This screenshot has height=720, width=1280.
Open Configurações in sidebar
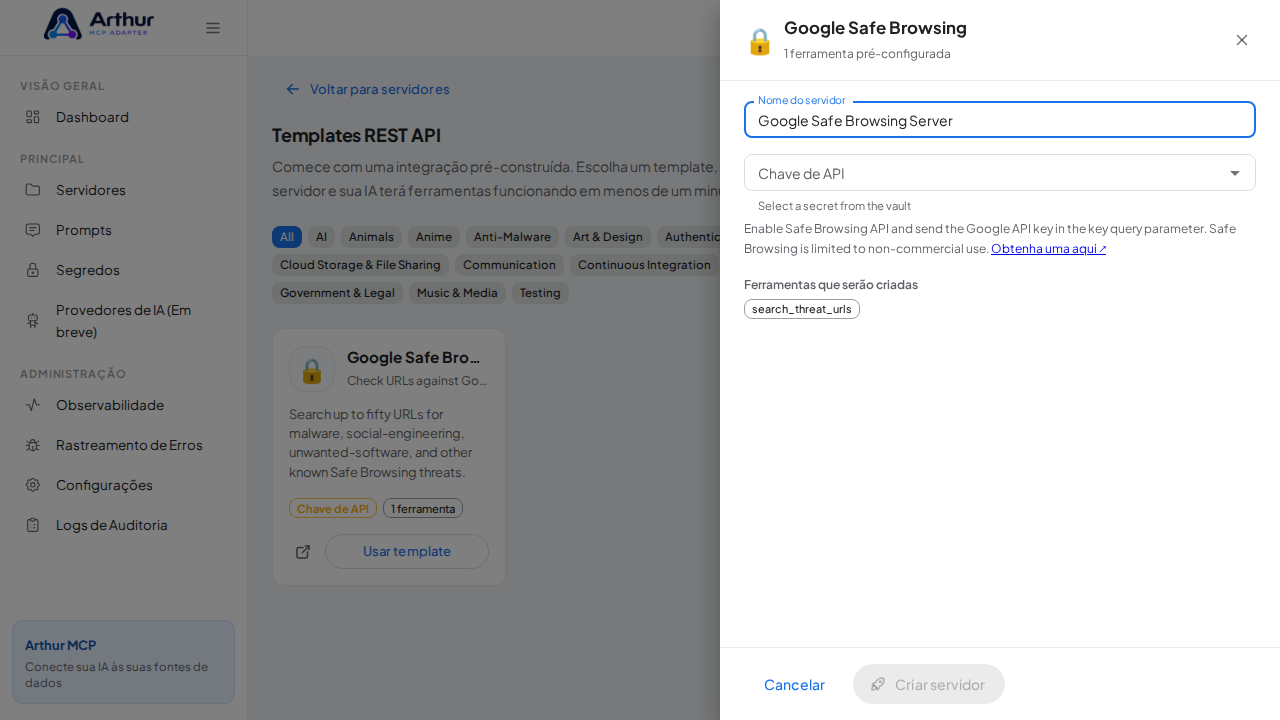tap(124, 485)
